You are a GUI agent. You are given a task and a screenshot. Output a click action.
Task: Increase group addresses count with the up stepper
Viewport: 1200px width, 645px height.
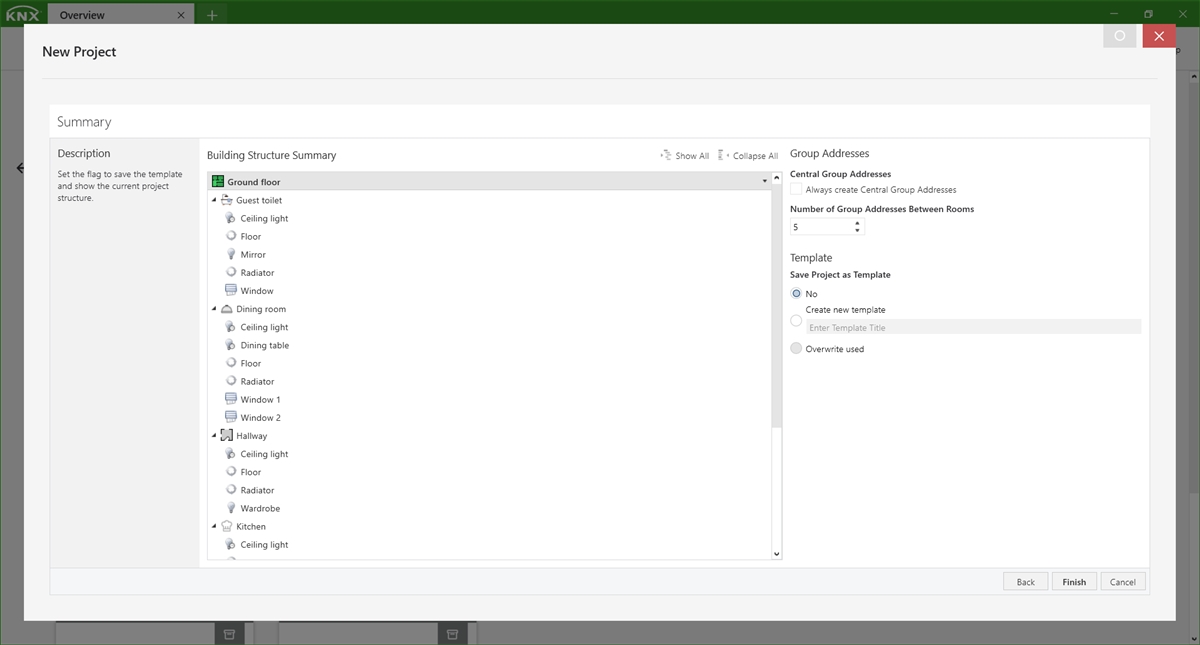click(858, 223)
